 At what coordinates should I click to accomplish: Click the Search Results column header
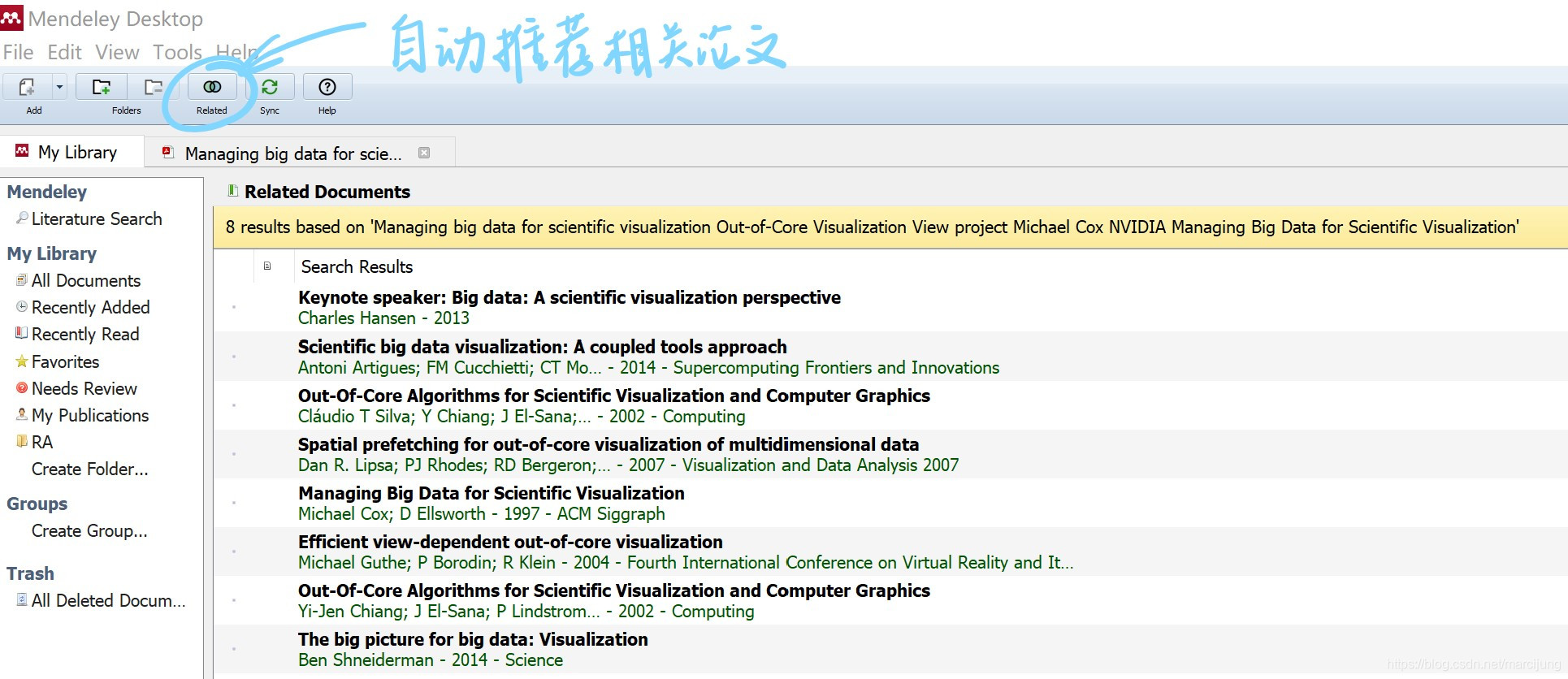pyautogui.click(x=357, y=266)
